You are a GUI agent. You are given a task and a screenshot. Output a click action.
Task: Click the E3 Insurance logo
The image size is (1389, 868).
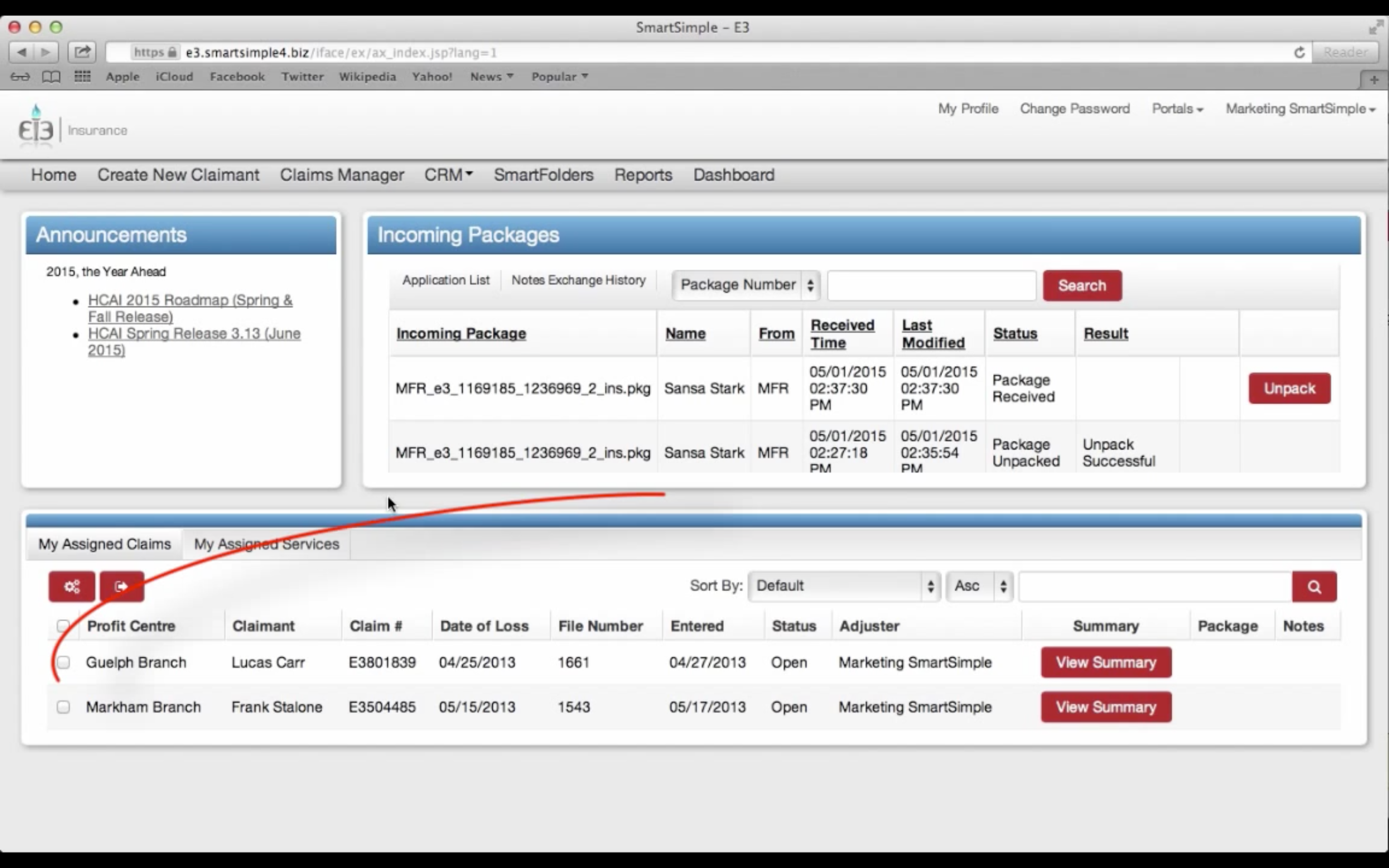37,126
